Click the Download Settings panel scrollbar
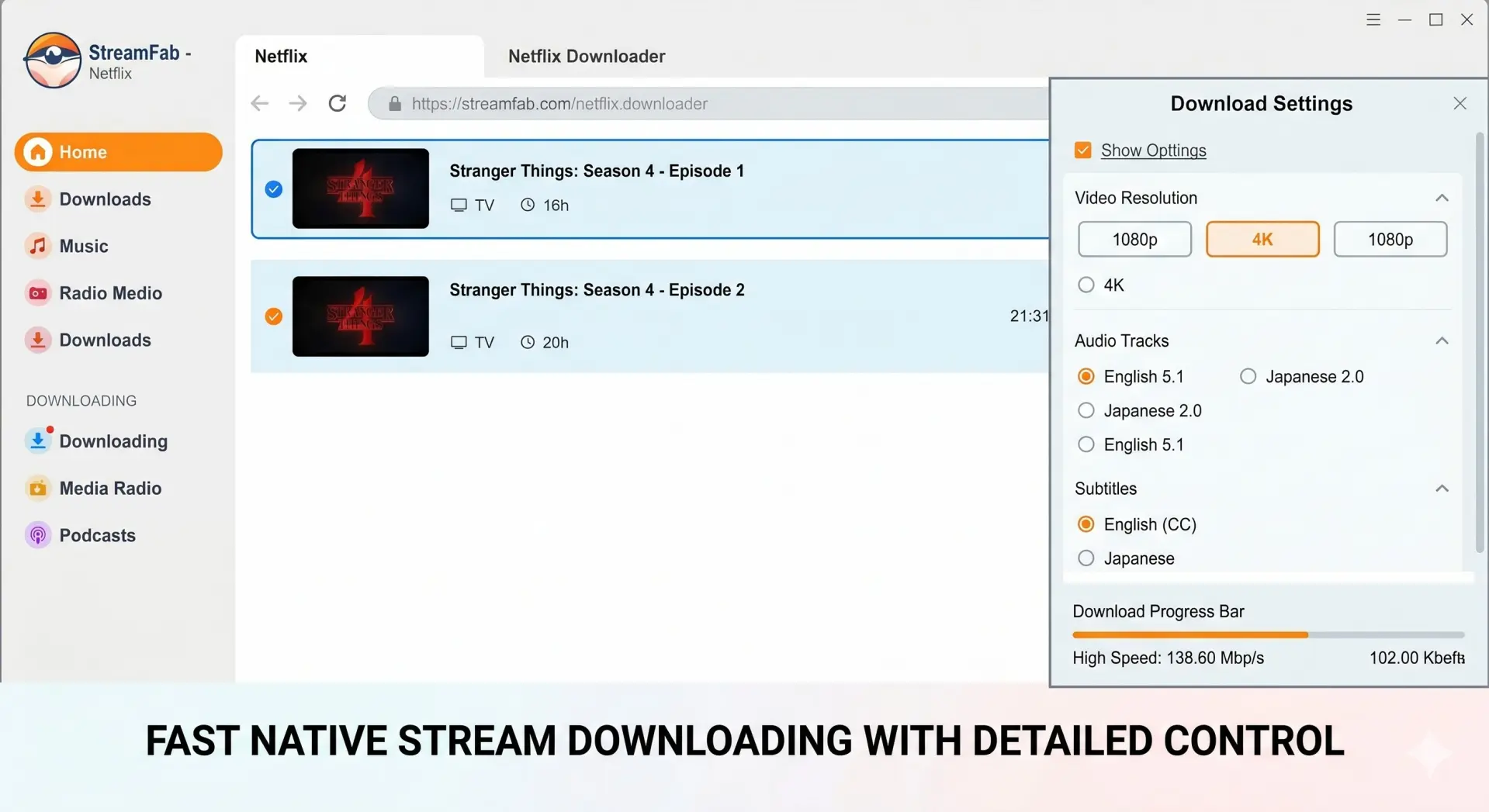Viewport: 1489px width, 812px height. click(x=1480, y=342)
